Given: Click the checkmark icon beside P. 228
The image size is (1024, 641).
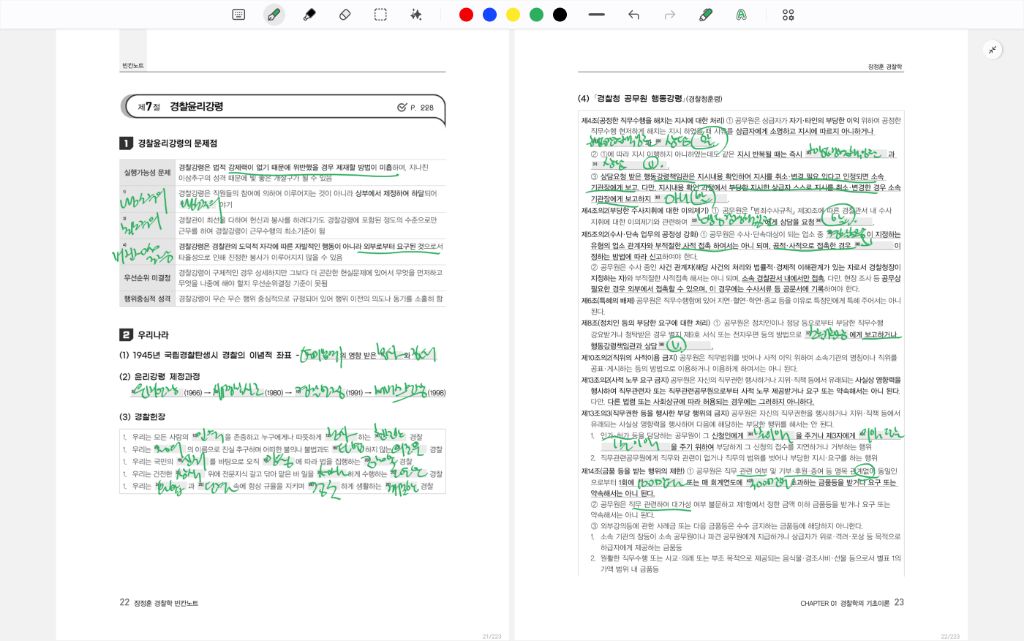Looking at the screenshot, I should pos(401,107).
